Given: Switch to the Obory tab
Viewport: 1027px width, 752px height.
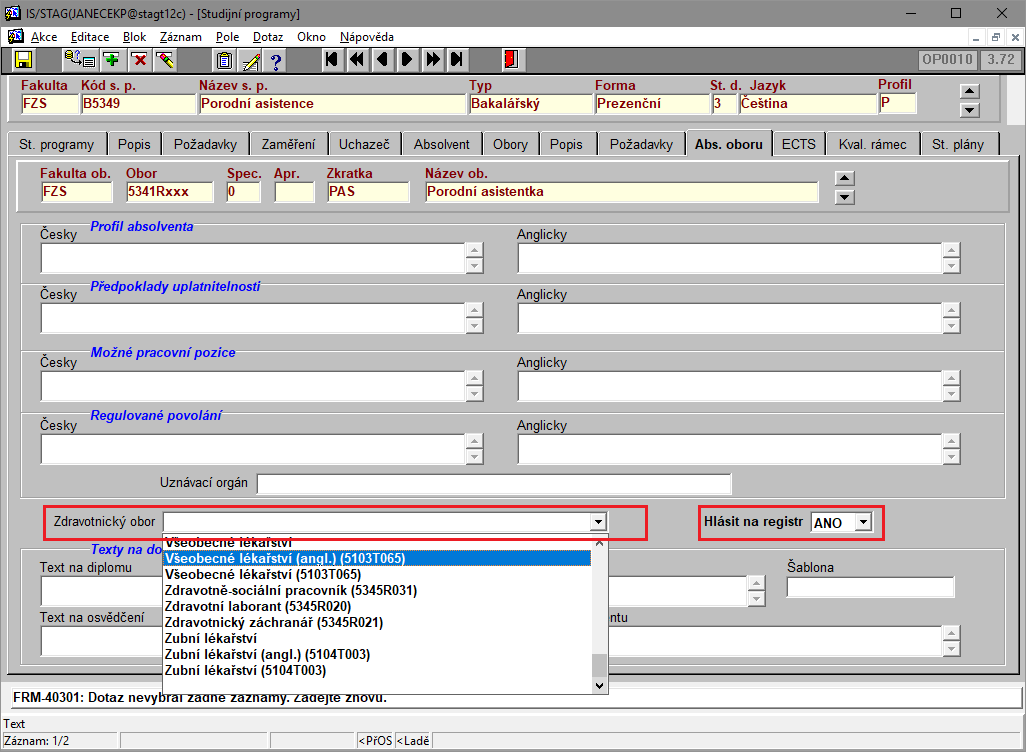Looking at the screenshot, I should tap(510, 144).
